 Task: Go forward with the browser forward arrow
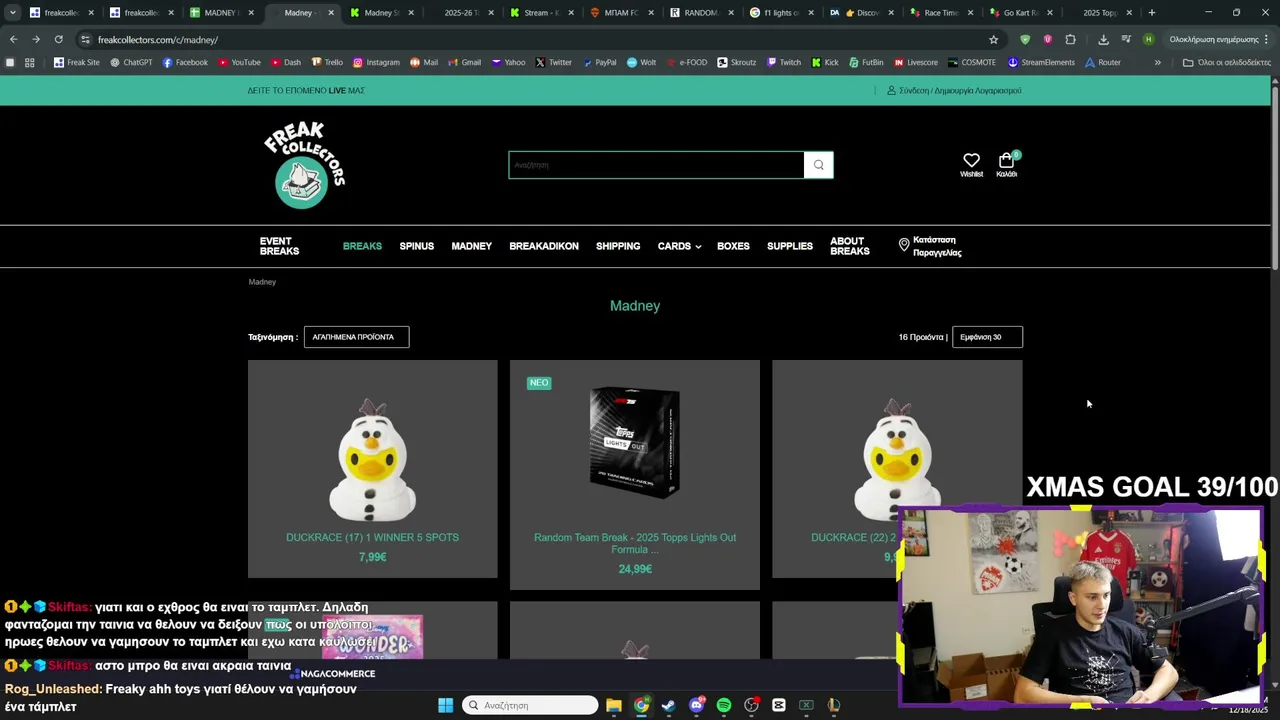coord(35,40)
